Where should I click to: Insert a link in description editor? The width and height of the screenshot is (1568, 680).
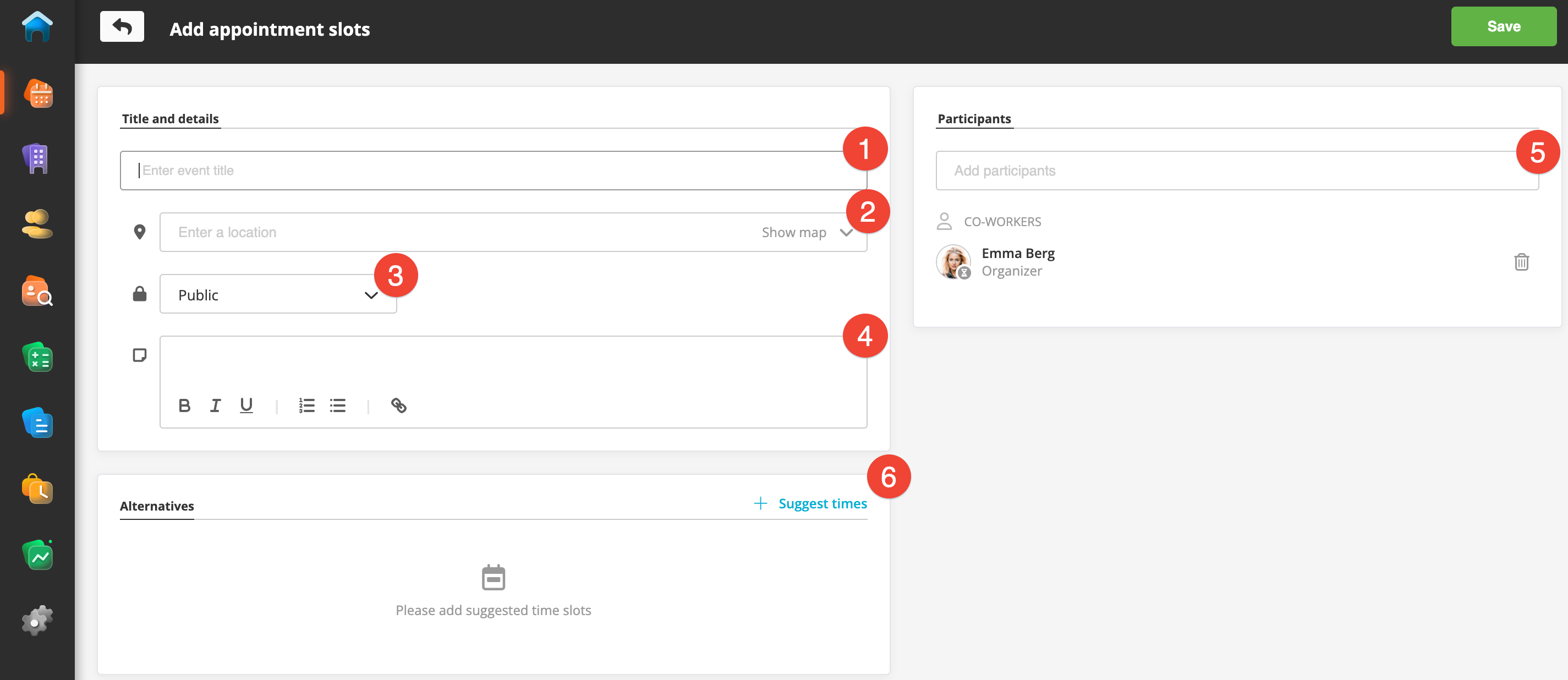point(399,405)
